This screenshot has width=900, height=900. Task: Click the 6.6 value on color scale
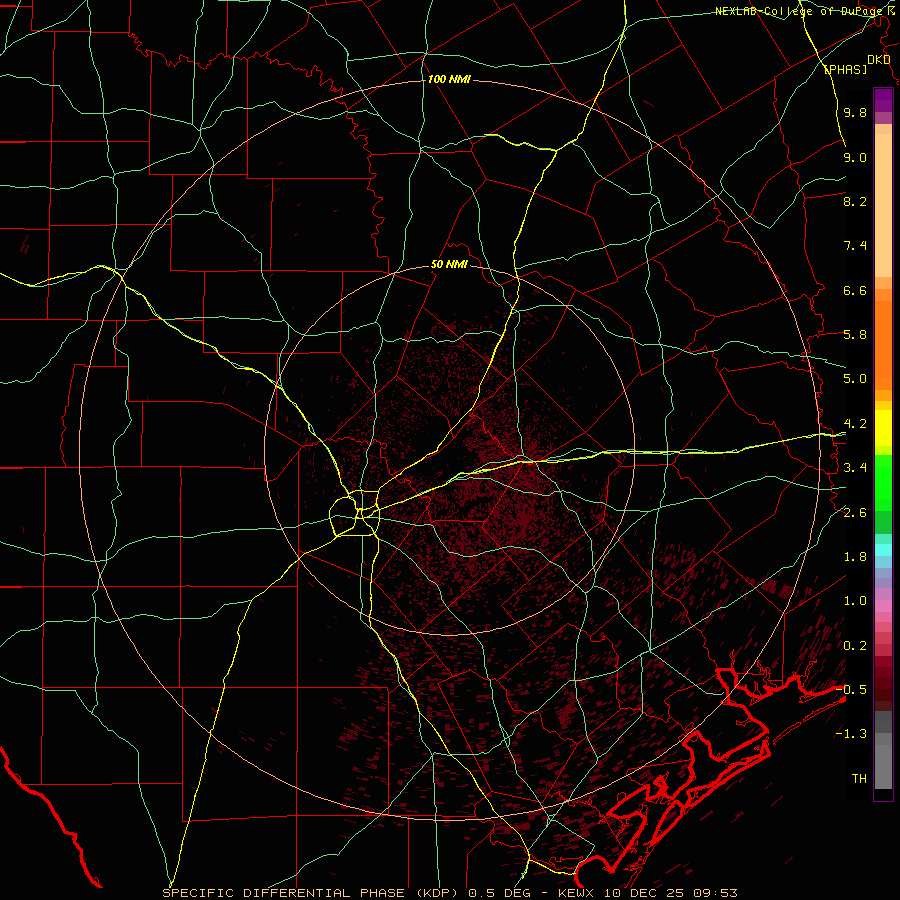click(855, 290)
